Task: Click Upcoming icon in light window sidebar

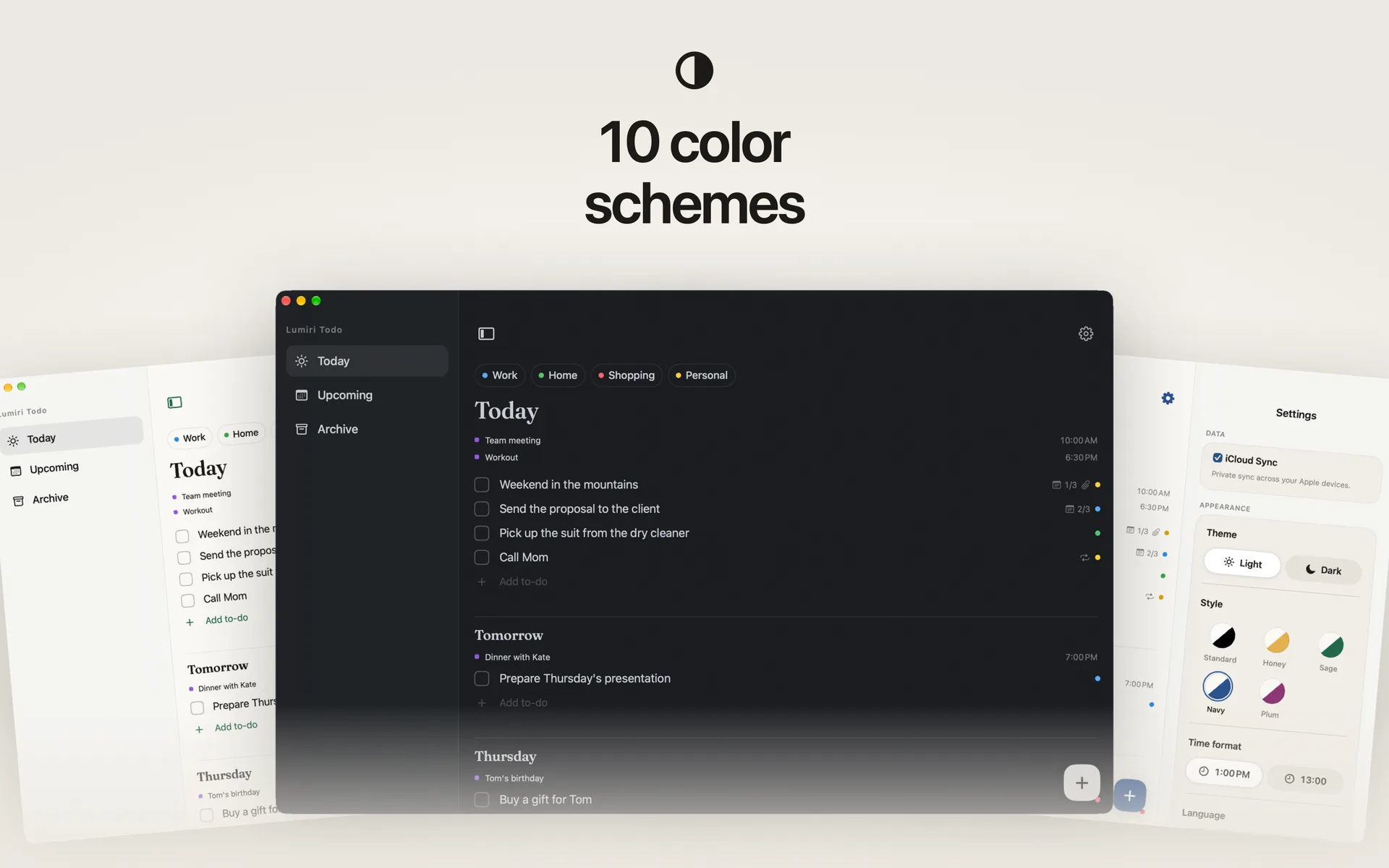Action: coord(16,471)
